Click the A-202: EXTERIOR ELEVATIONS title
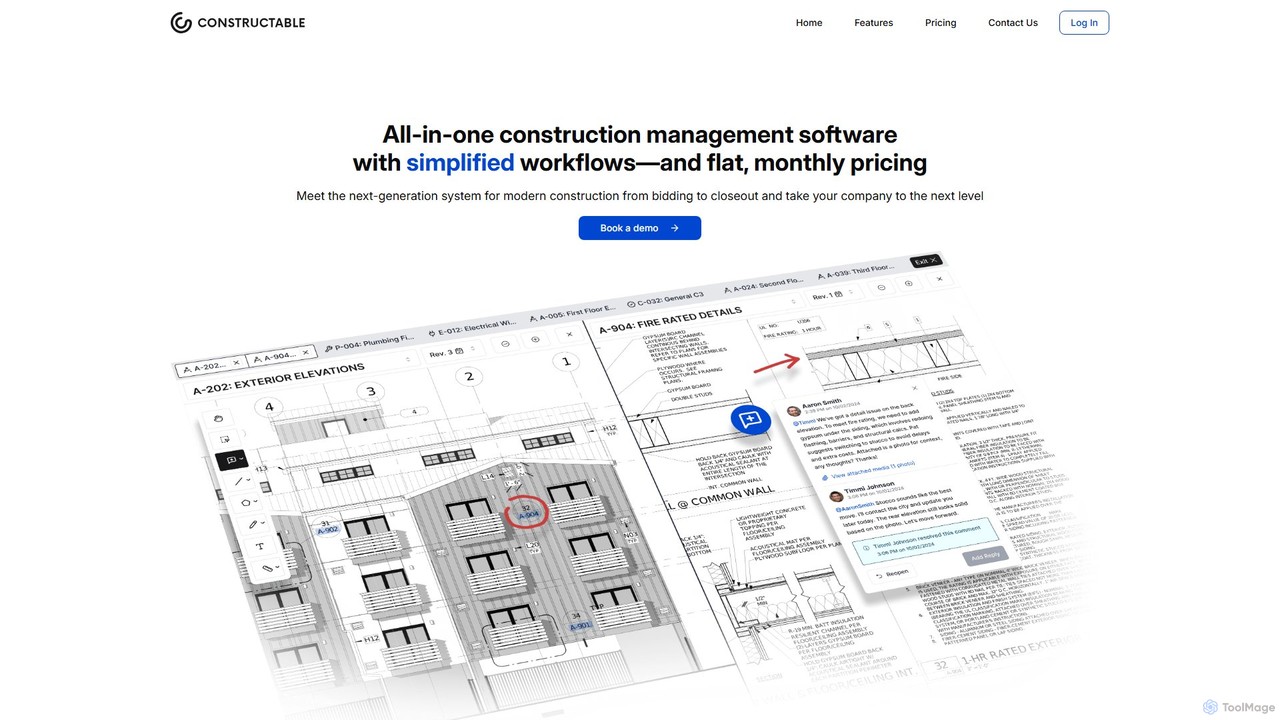 click(x=279, y=378)
